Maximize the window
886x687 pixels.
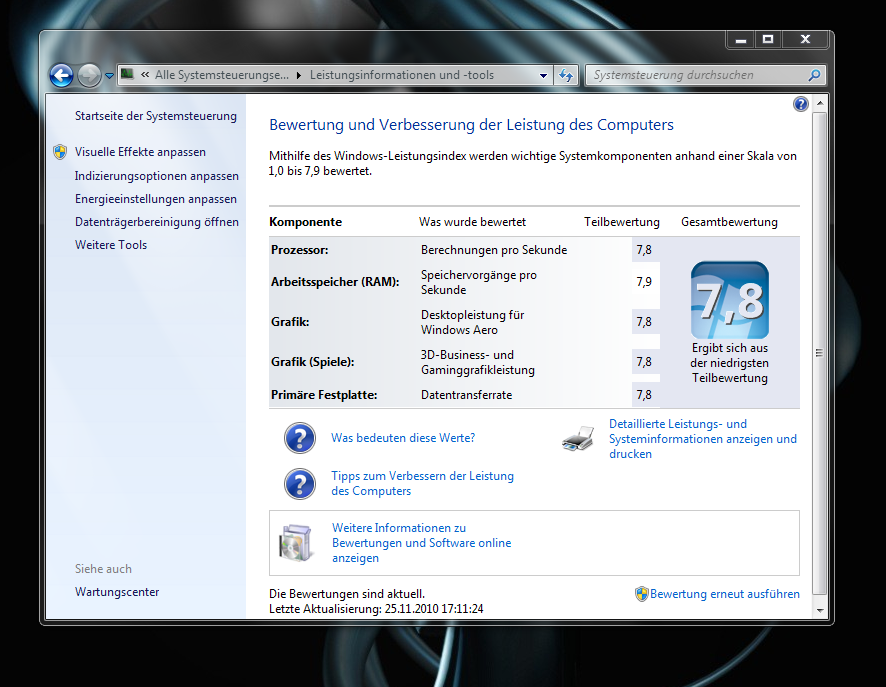[768, 40]
